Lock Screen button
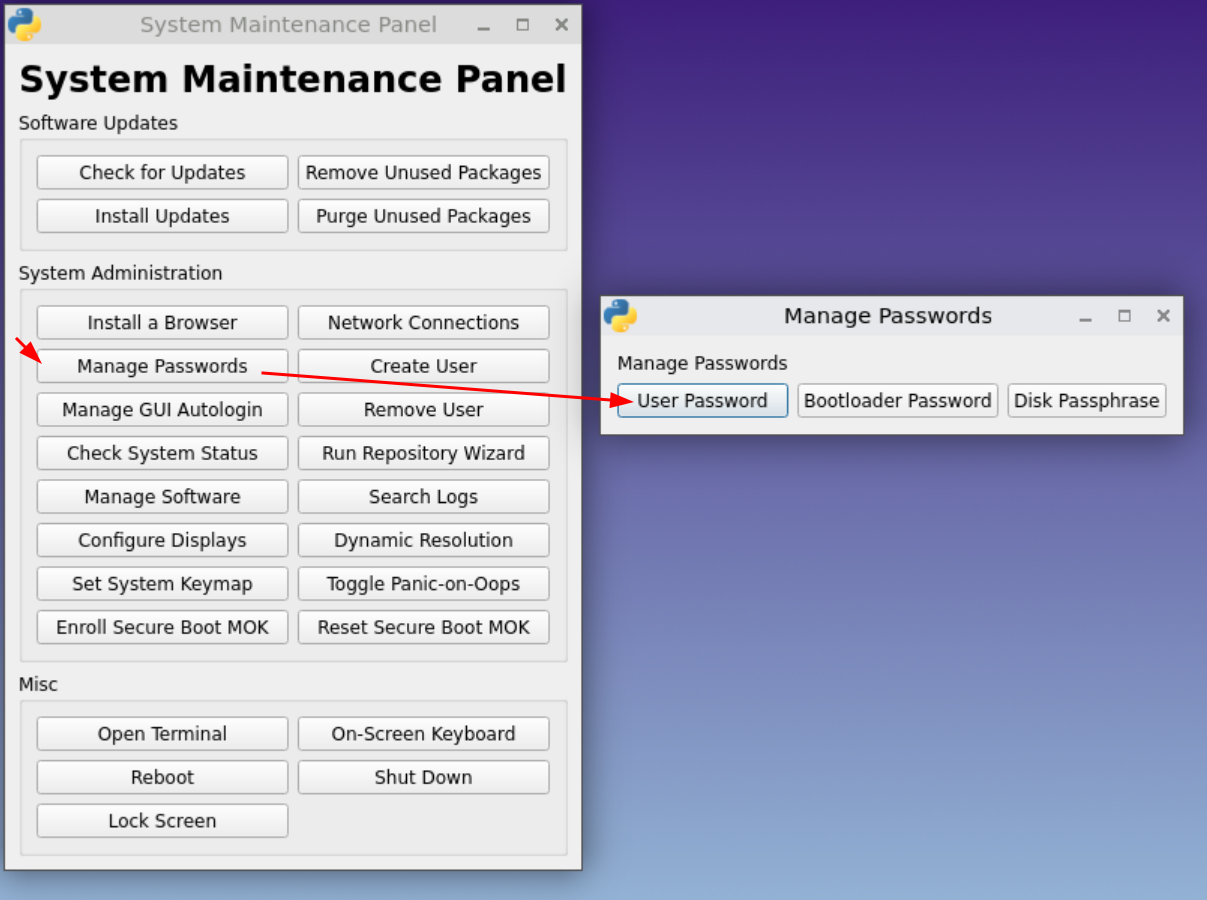Image resolution: width=1207 pixels, height=900 pixels. 162,821
